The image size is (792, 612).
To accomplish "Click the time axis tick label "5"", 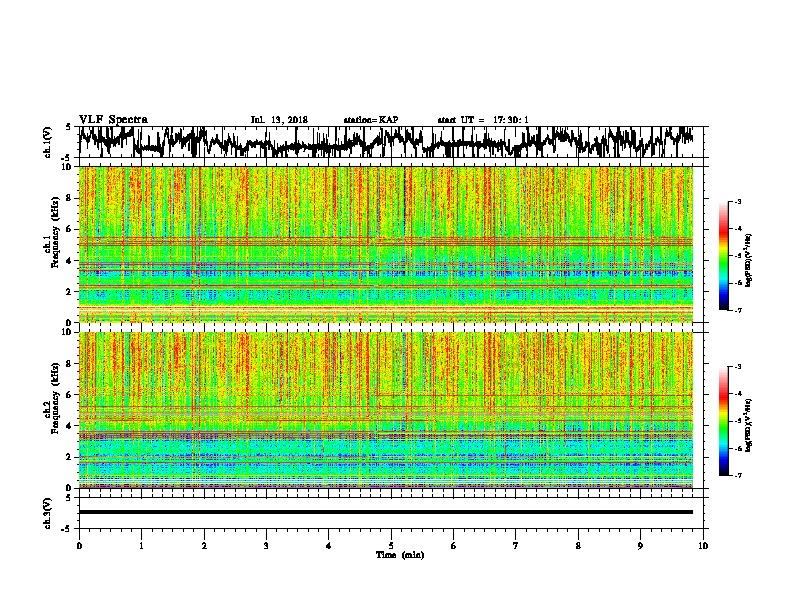I will click(x=391, y=546).
